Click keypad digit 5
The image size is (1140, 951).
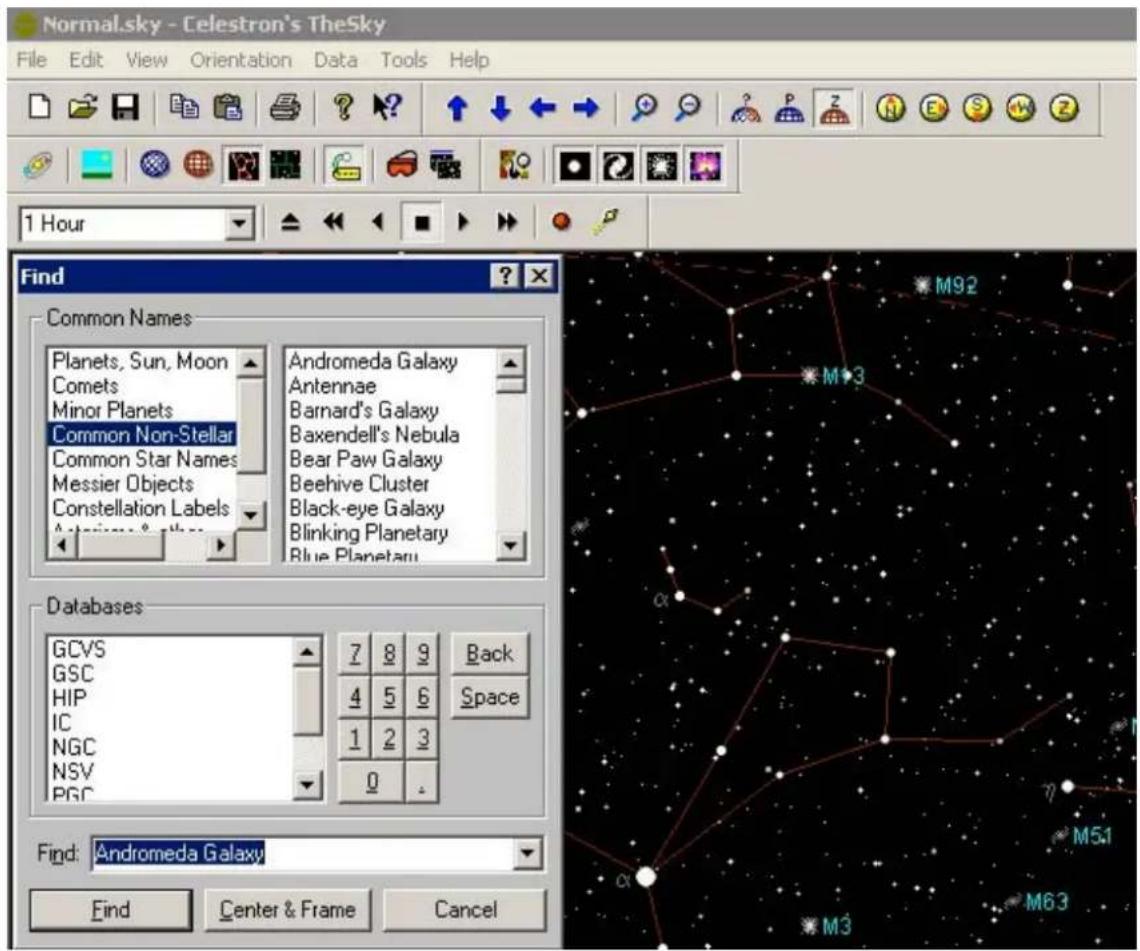[x=389, y=697]
